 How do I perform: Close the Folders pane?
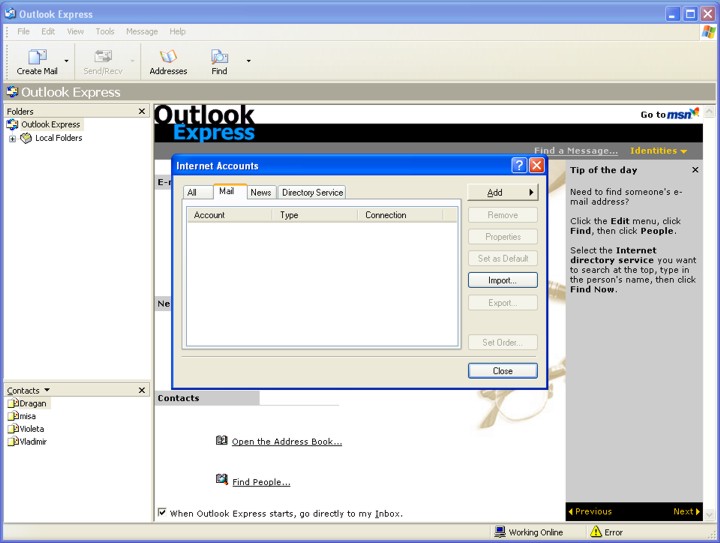142,111
